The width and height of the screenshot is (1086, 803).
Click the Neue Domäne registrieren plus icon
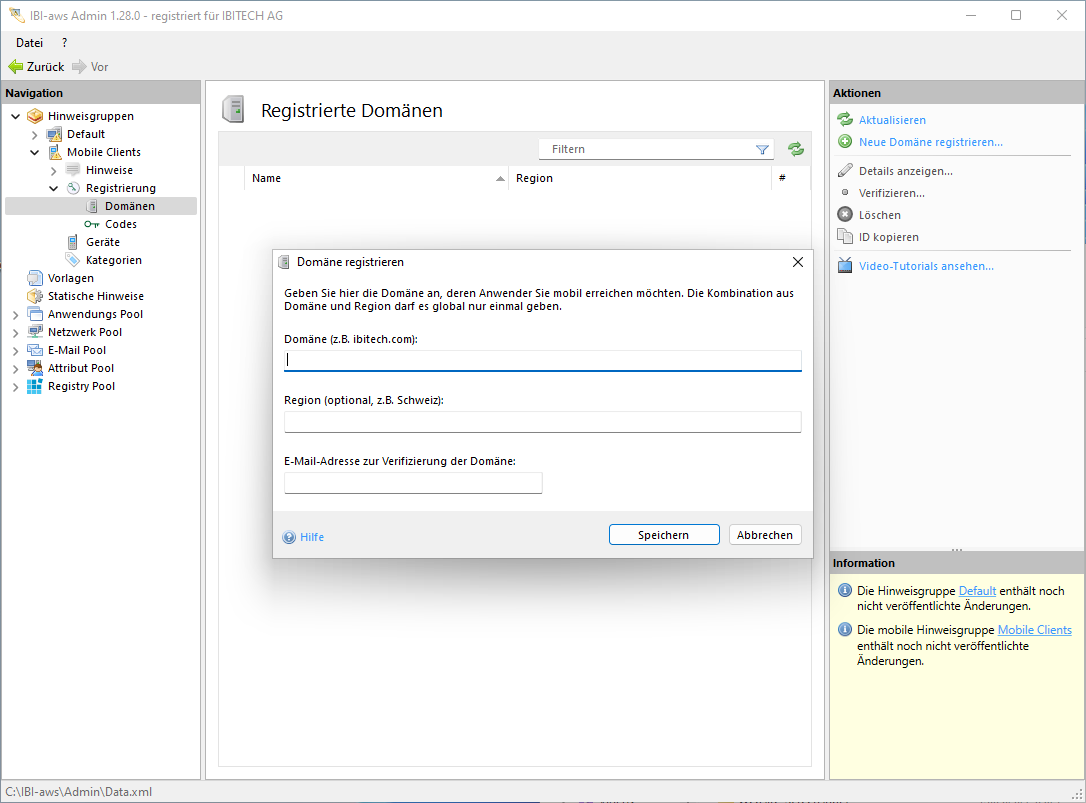845,142
